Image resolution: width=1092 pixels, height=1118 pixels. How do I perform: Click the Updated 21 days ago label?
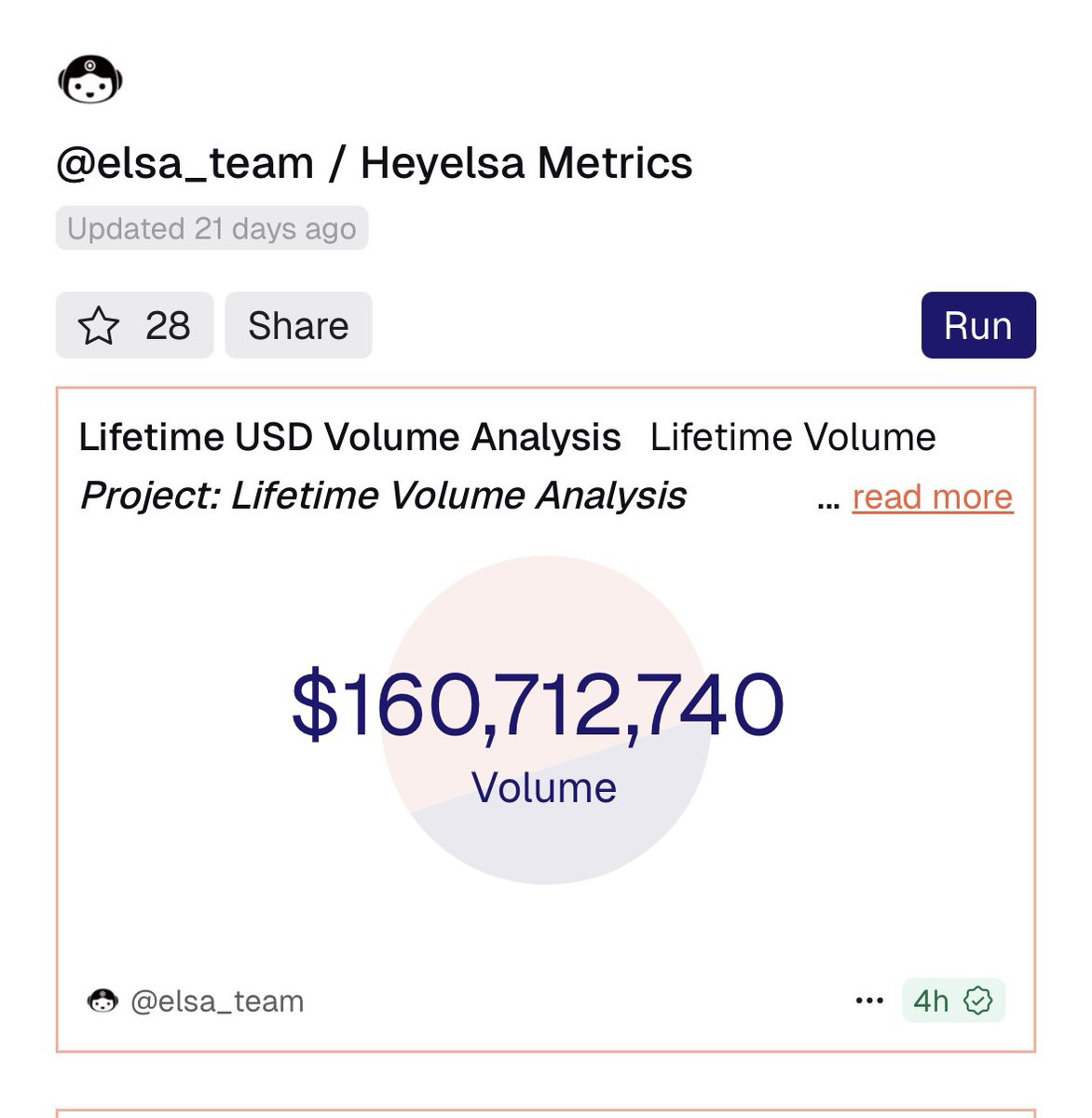click(212, 228)
